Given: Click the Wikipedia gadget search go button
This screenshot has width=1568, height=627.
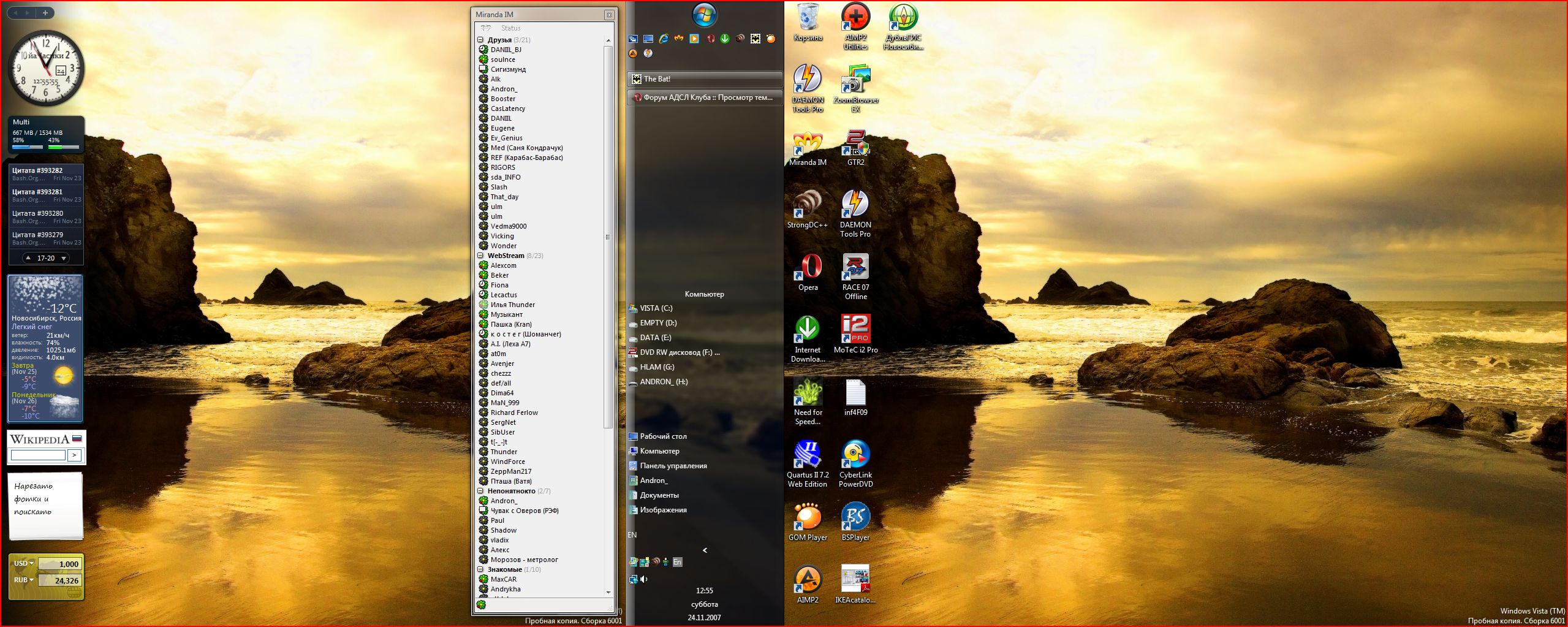Looking at the screenshot, I should pos(75,455).
